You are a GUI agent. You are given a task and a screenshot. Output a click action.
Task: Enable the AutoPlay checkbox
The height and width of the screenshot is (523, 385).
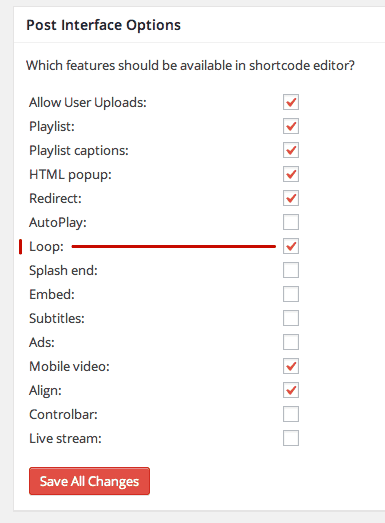291,222
